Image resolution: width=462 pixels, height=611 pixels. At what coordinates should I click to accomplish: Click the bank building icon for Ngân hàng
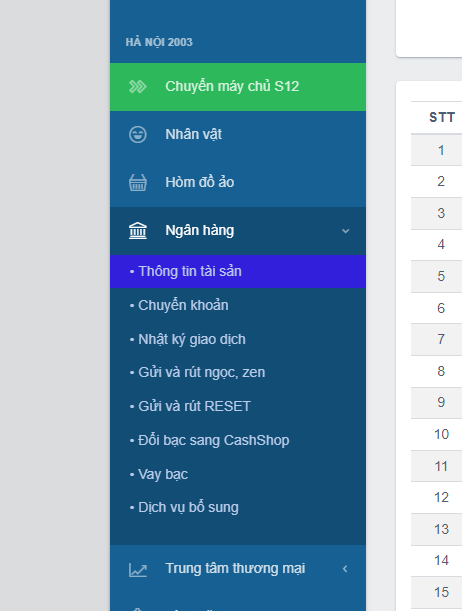coord(138,231)
